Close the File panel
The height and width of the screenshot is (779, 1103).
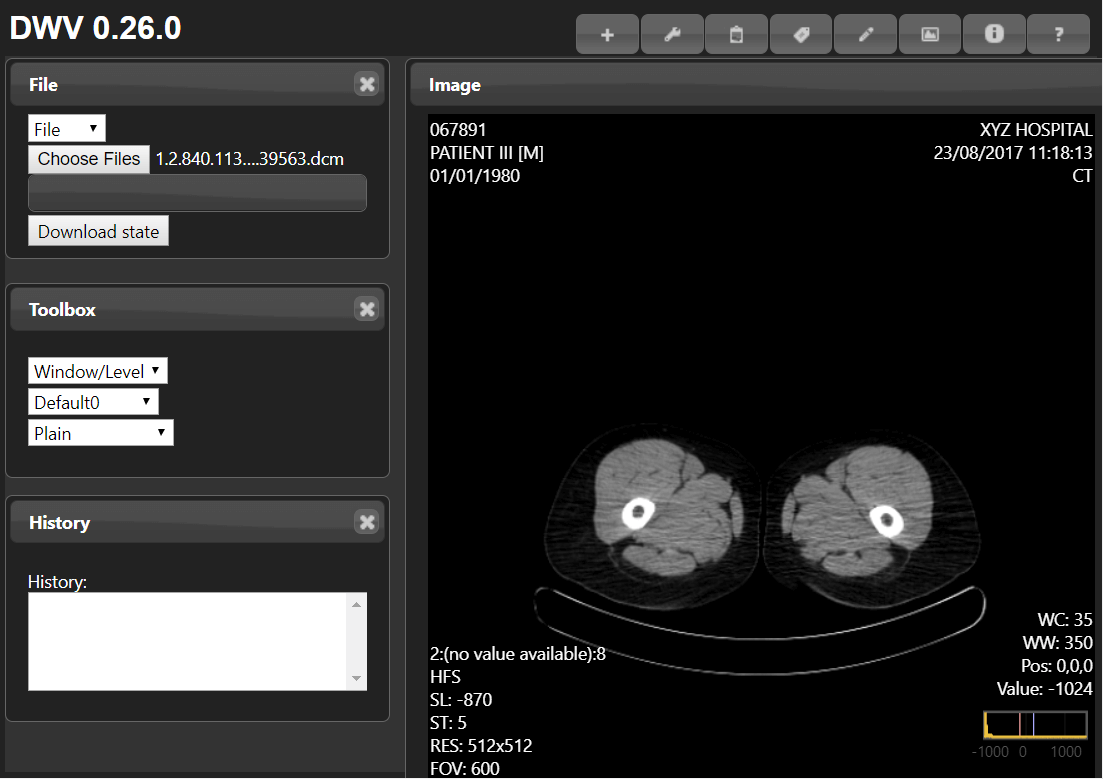click(366, 84)
